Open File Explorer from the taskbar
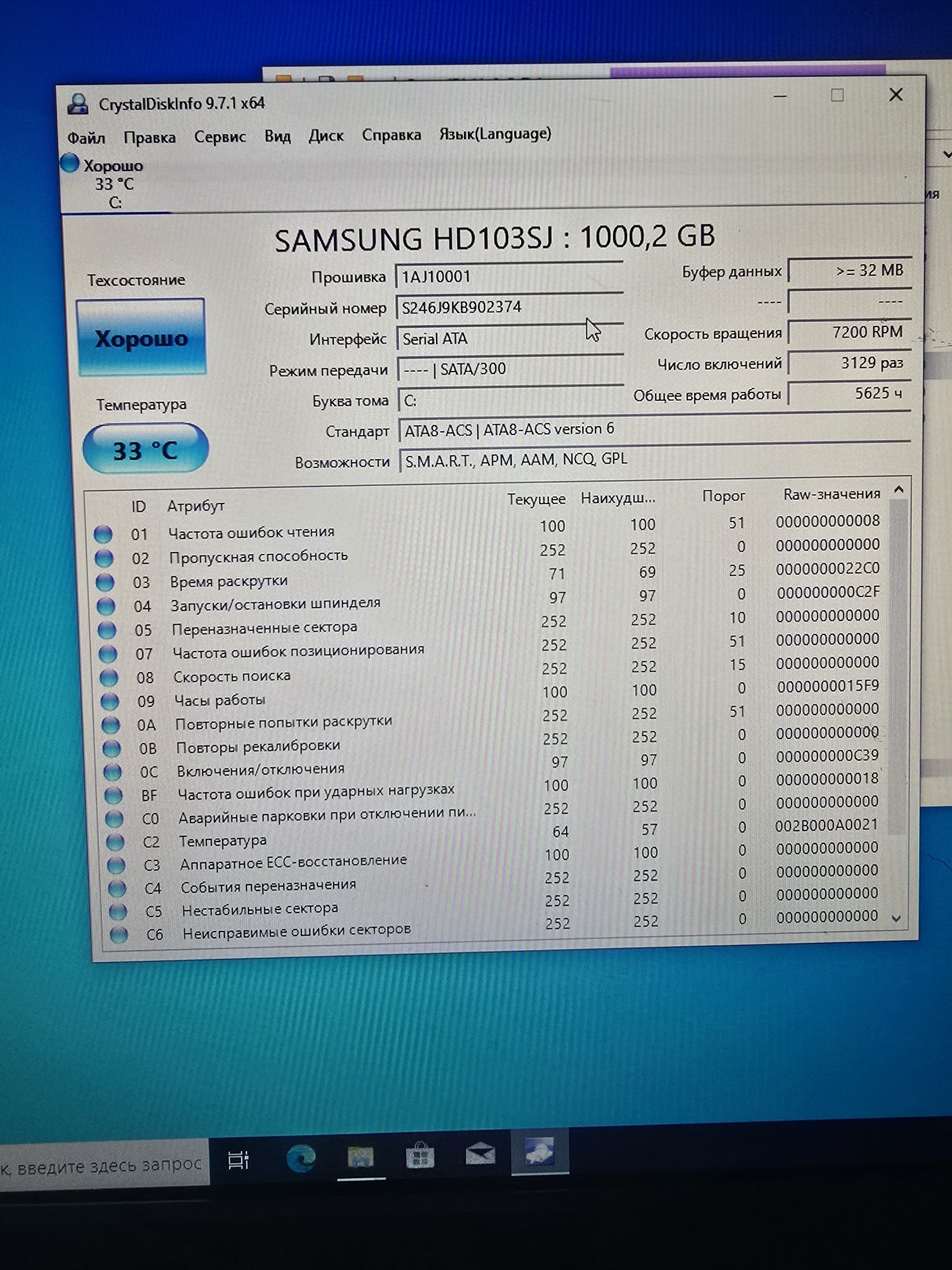This screenshot has height=1270, width=952. pyautogui.click(x=360, y=1158)
